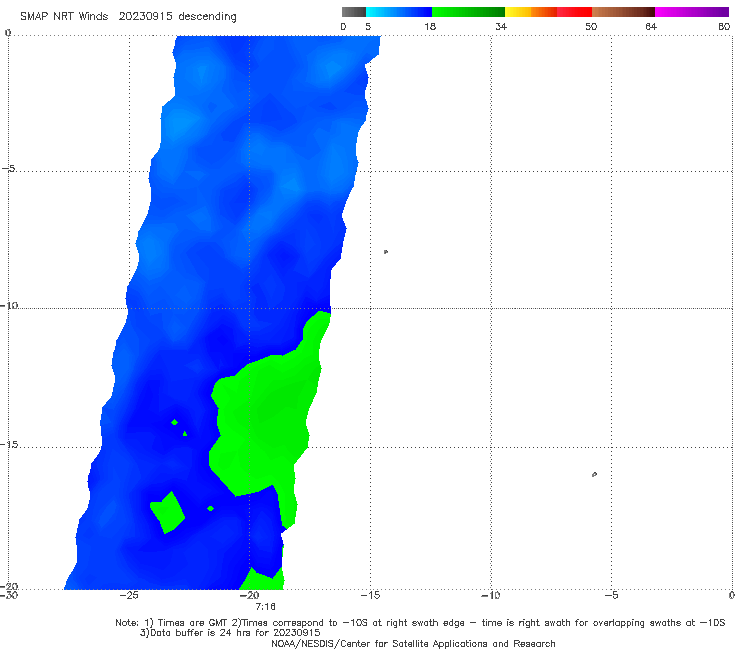Viewport: 740px width, 650px height.
Task: Click the brown segment of the color bar
Action: click(x=623, y=12)
